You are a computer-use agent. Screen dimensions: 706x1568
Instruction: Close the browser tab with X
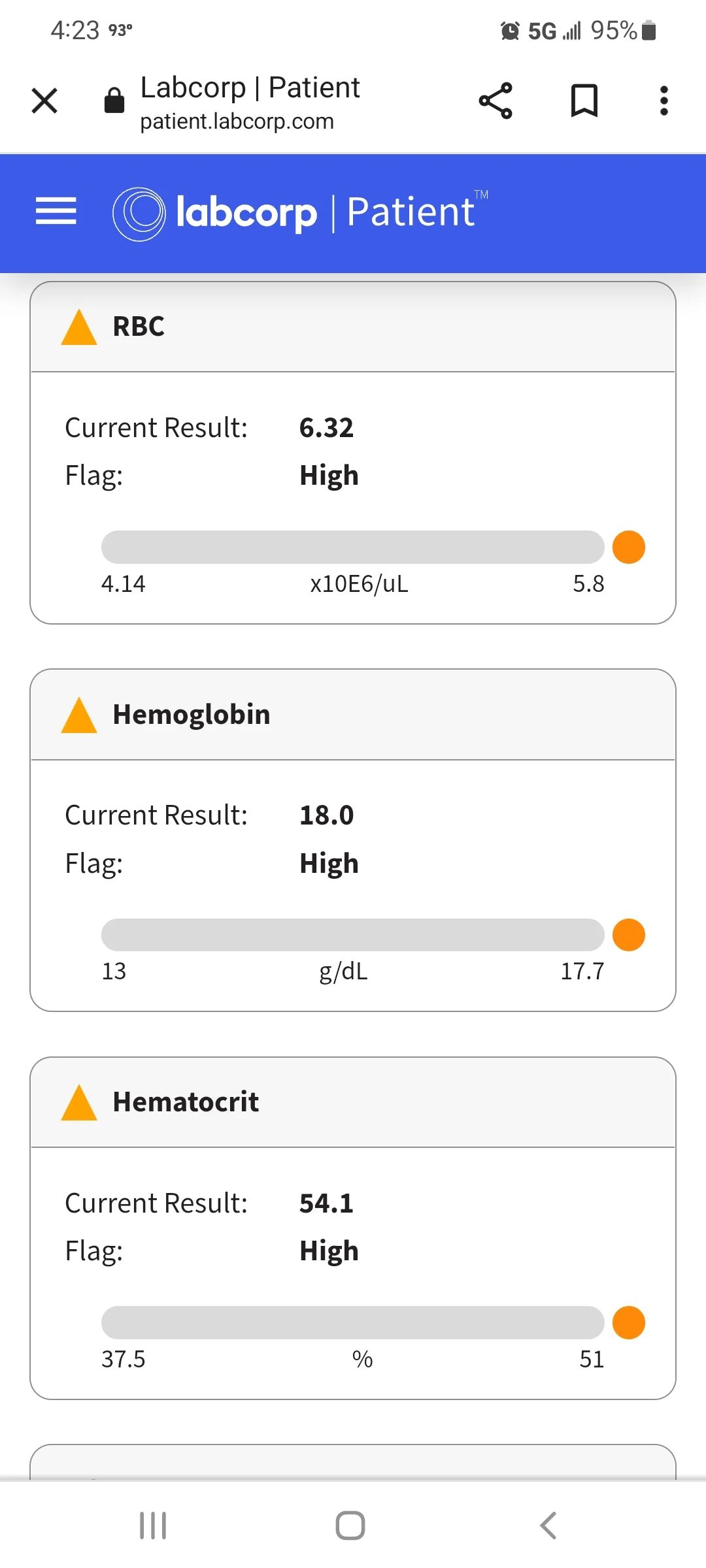point(44,101)
